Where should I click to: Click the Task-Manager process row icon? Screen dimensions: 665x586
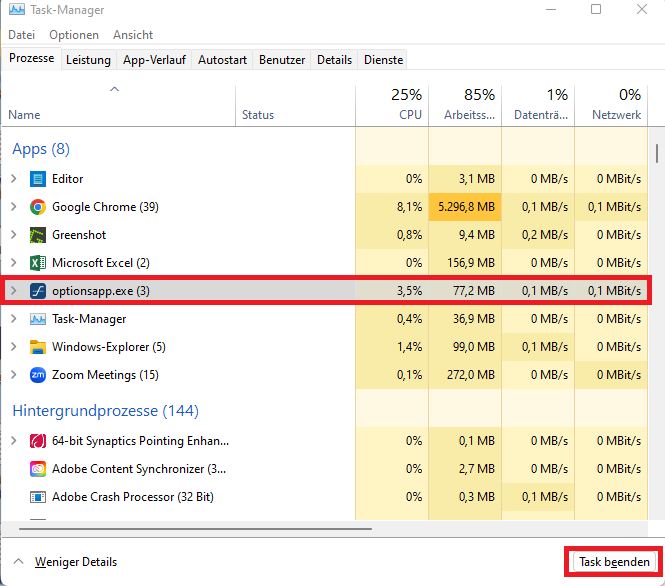(x=38, y=319)
